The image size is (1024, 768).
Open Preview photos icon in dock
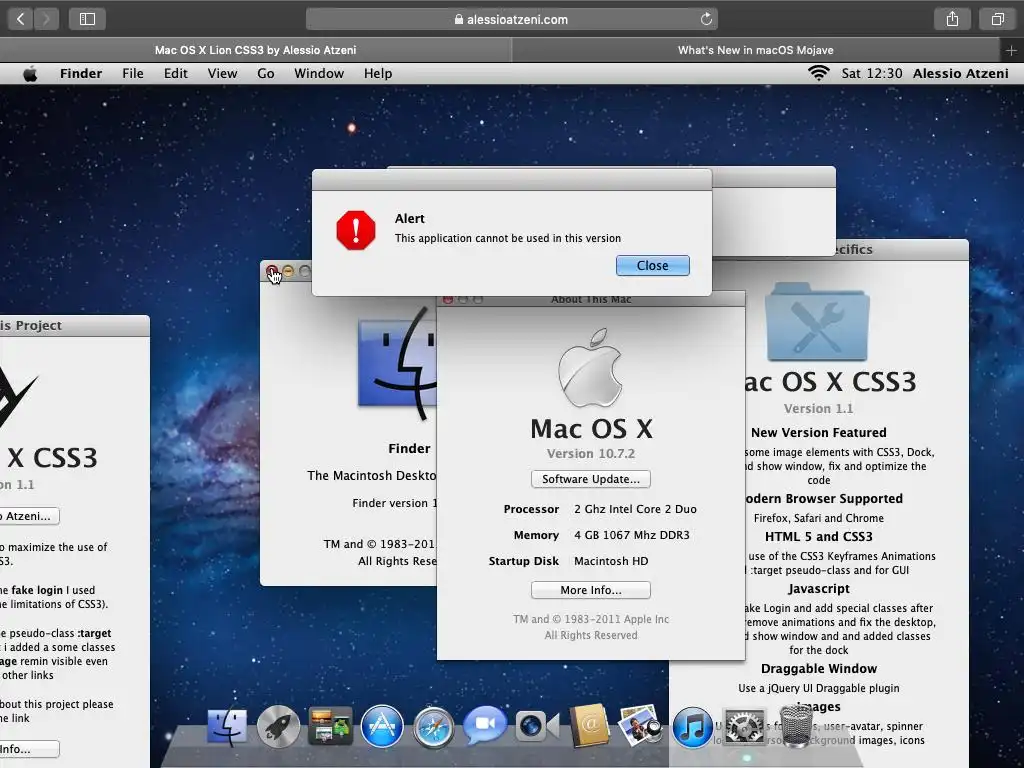coord(640,726)
